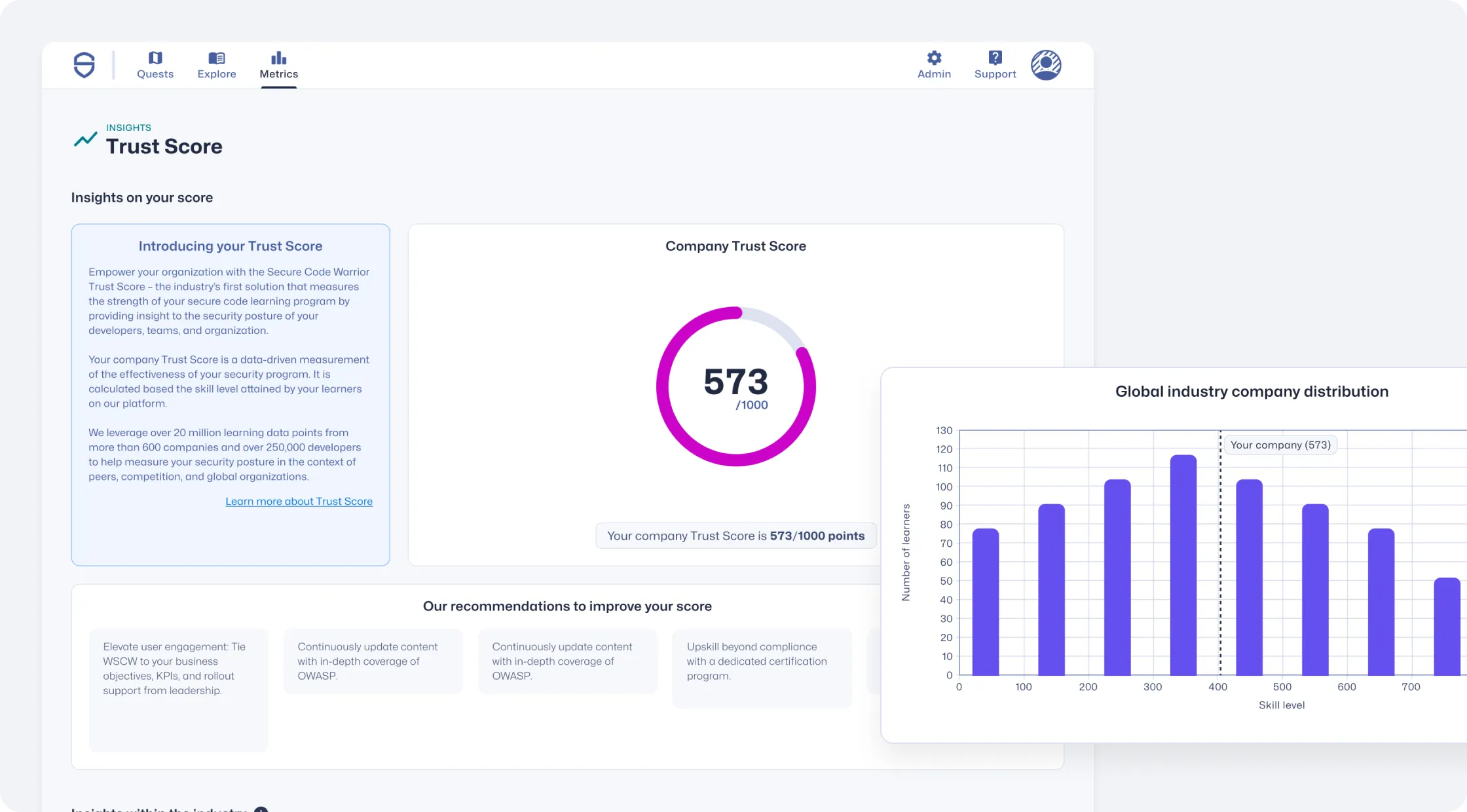Open the Admin menu
Viewport: 1467px width, 812px height.
(934, 65)
